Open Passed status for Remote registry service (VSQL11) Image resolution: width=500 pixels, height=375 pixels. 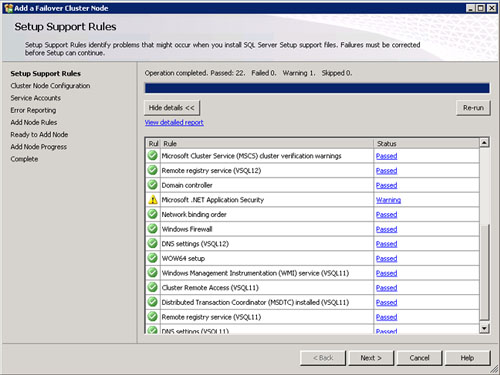(386, 317)
